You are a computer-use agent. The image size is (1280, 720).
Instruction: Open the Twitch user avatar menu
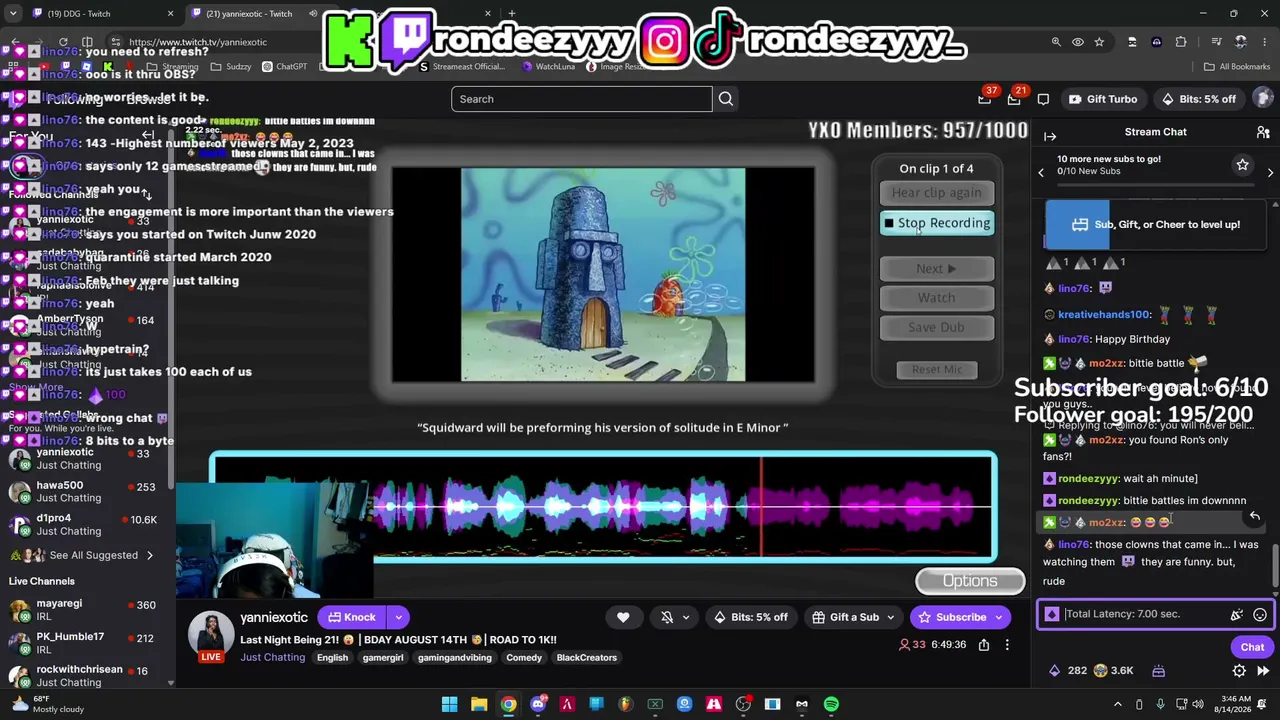tap(1263, 98)
